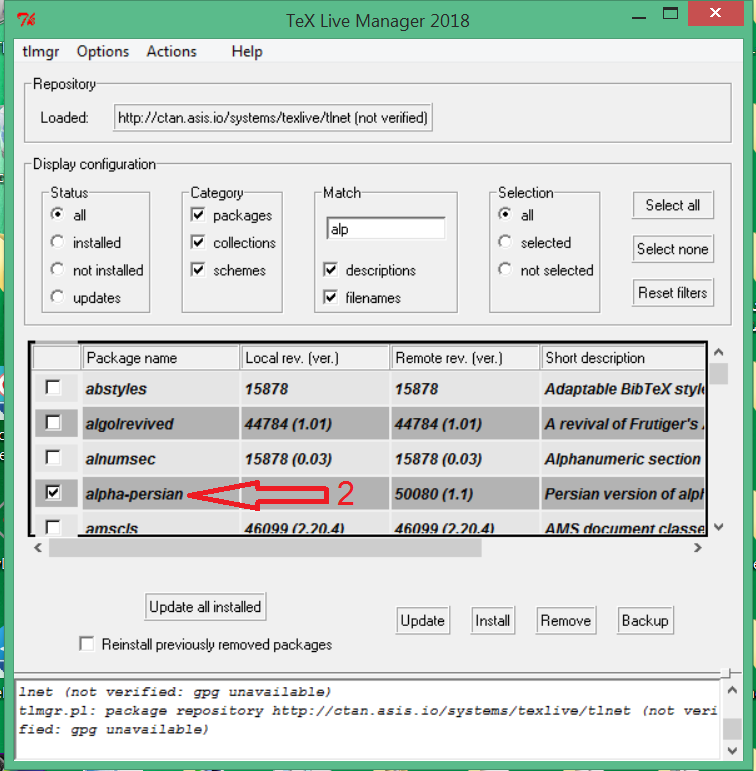Select Status 'updates' radio button
756x771 pixels.
[x=58, y=297]
